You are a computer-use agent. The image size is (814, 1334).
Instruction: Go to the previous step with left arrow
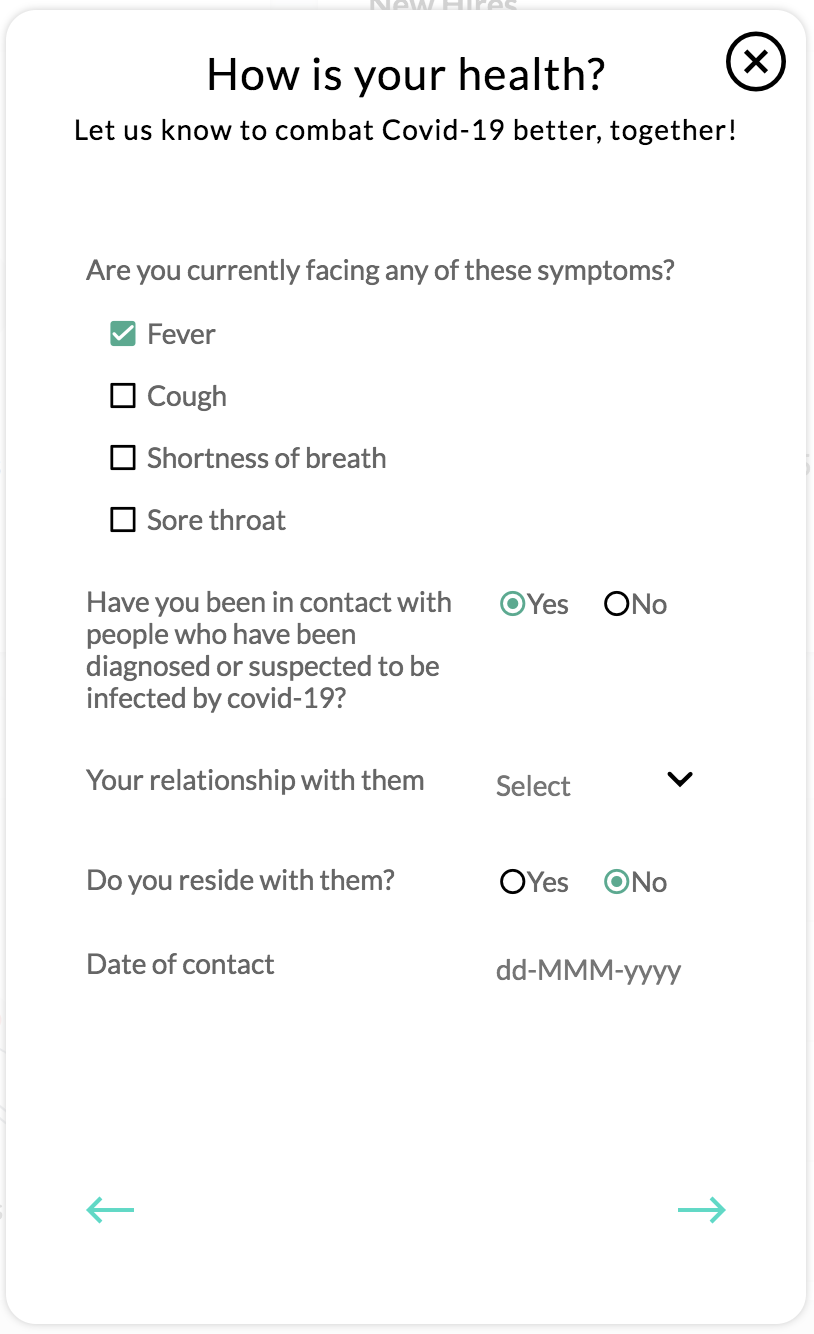110,1210
